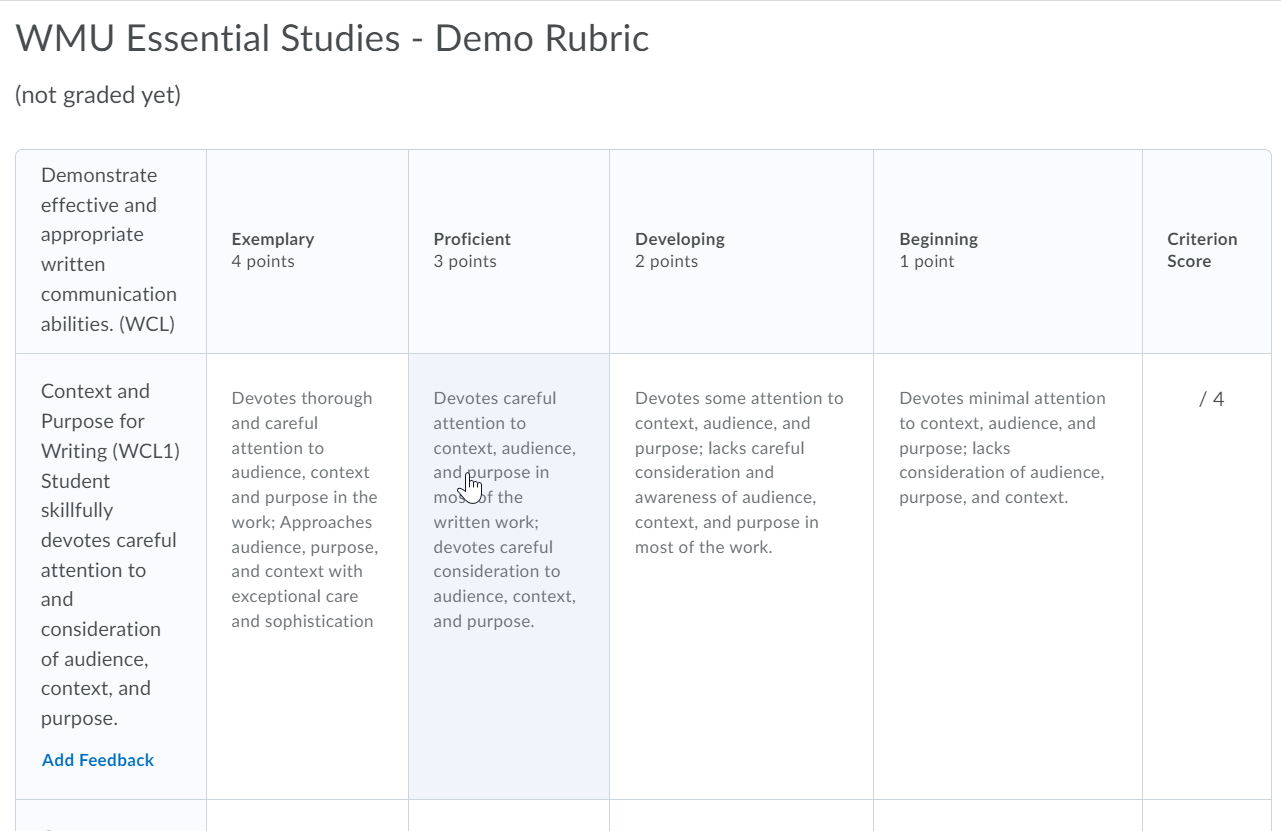The image size is (1281, 831).
Task: Select the Proficient 3 points header cell
Action: [508, 250]
